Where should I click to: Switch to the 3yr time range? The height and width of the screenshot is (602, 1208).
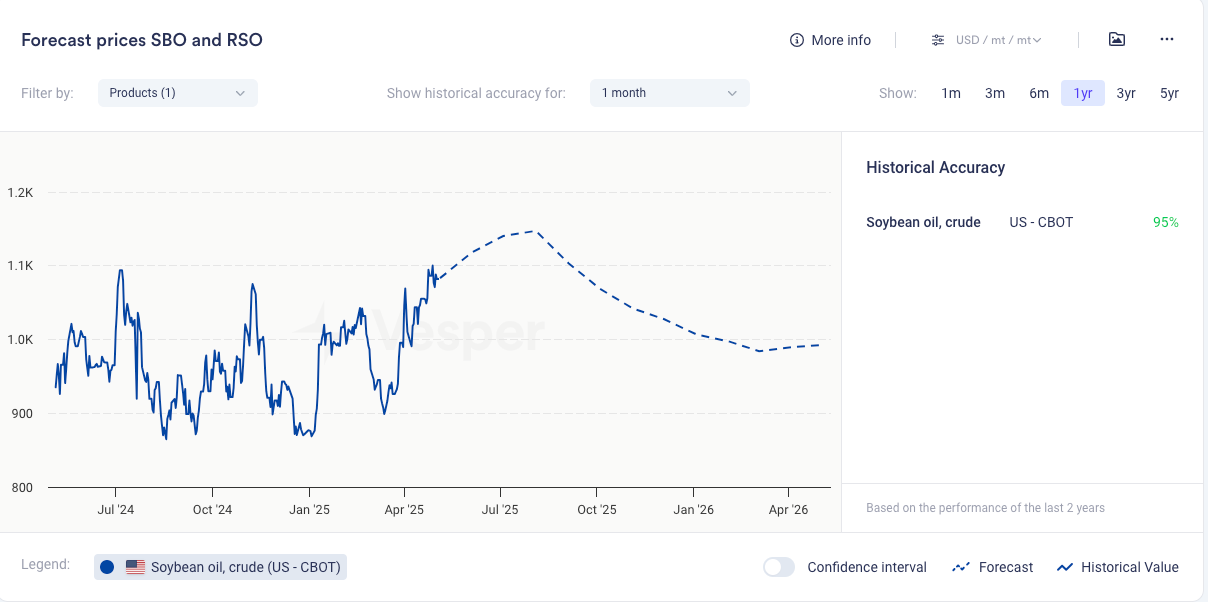1126,93
